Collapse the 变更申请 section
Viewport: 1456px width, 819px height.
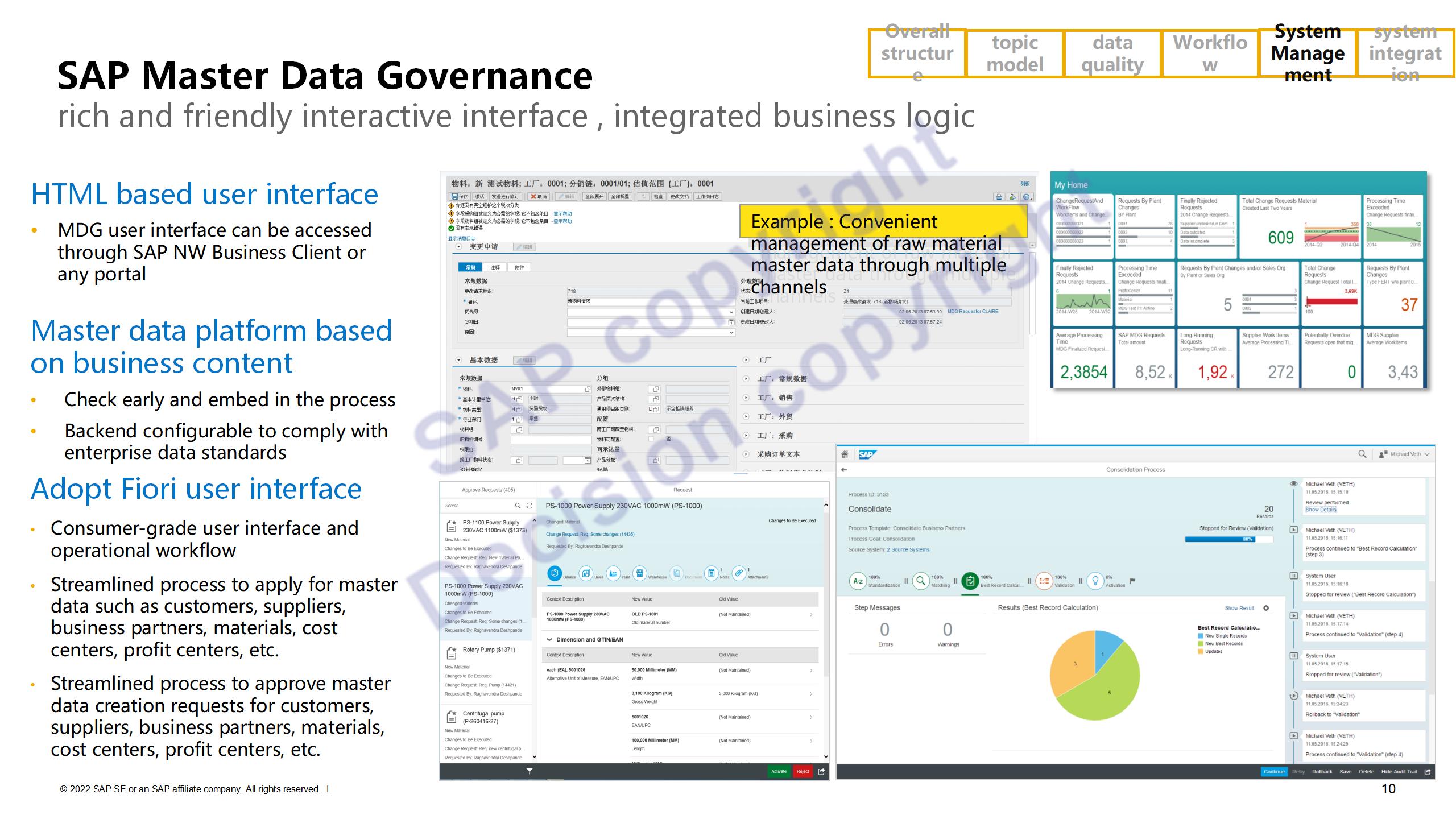(x=458, y=247)
